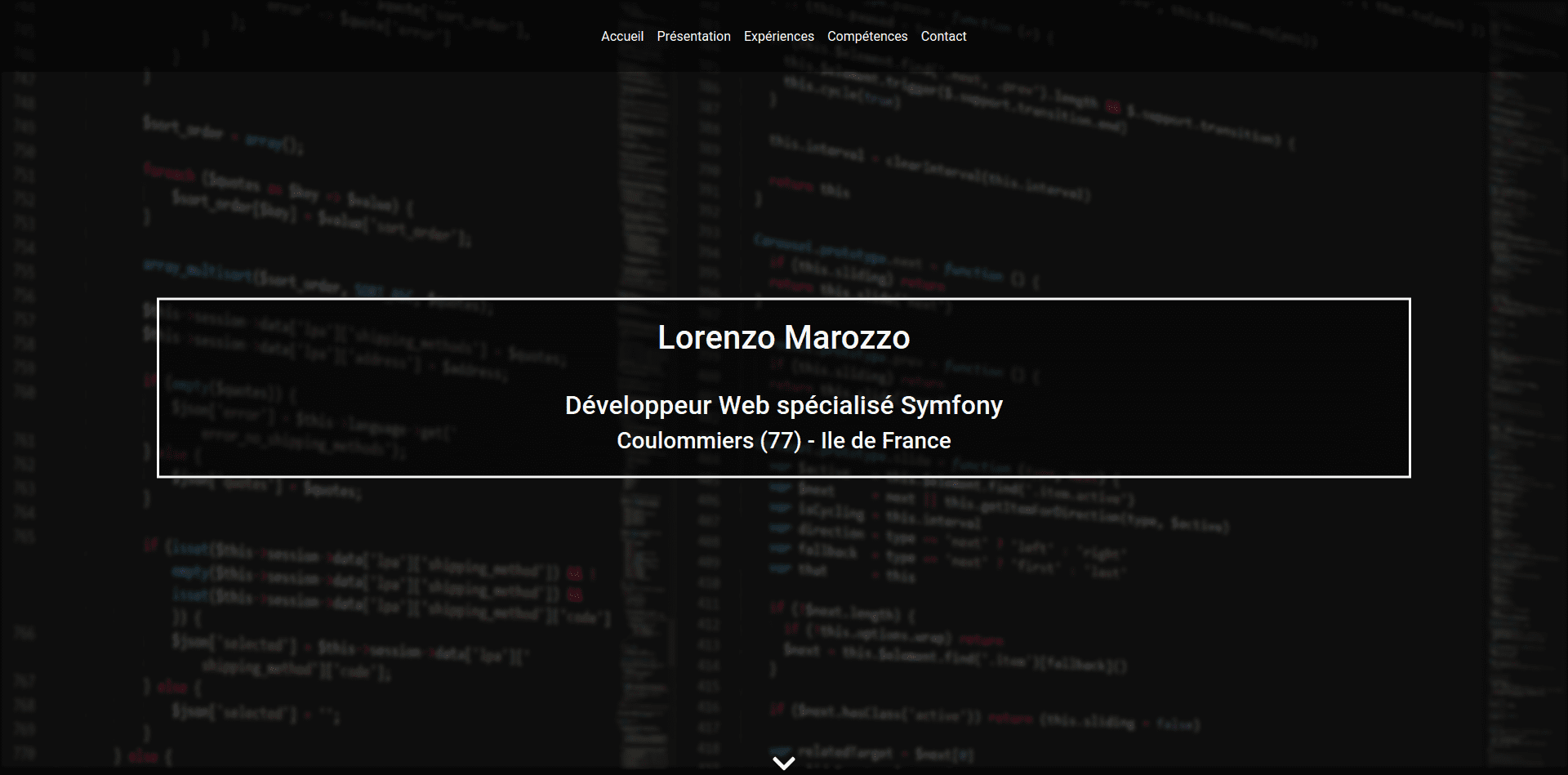Click the first name Lorenzo
Screen dimensions: 1568x775
coord(715,337)
